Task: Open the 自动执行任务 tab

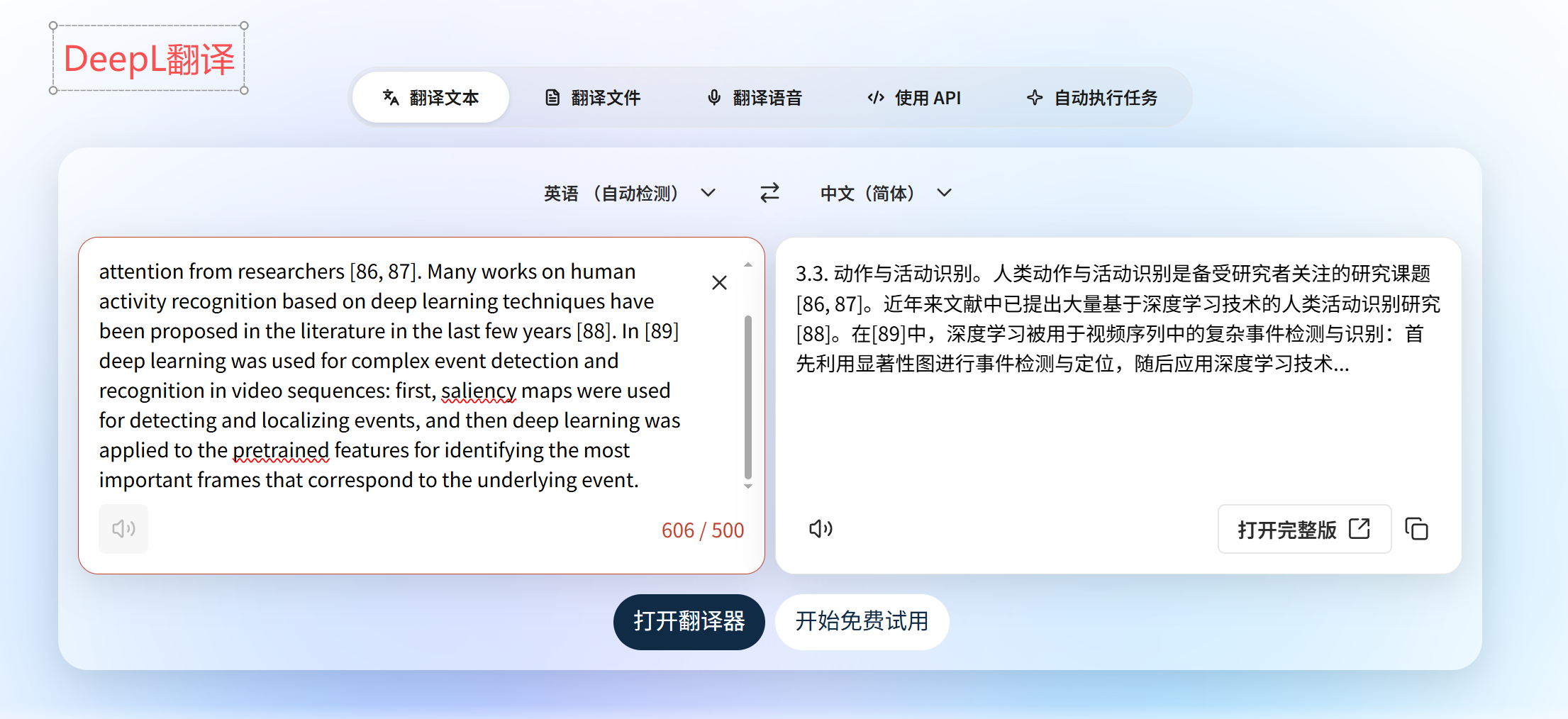Action: [1092, 97]
